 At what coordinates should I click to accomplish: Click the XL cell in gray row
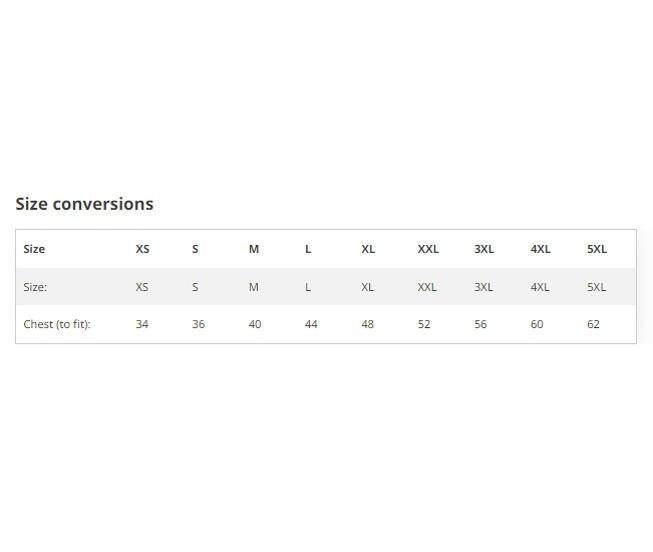[x=367, y=287]
